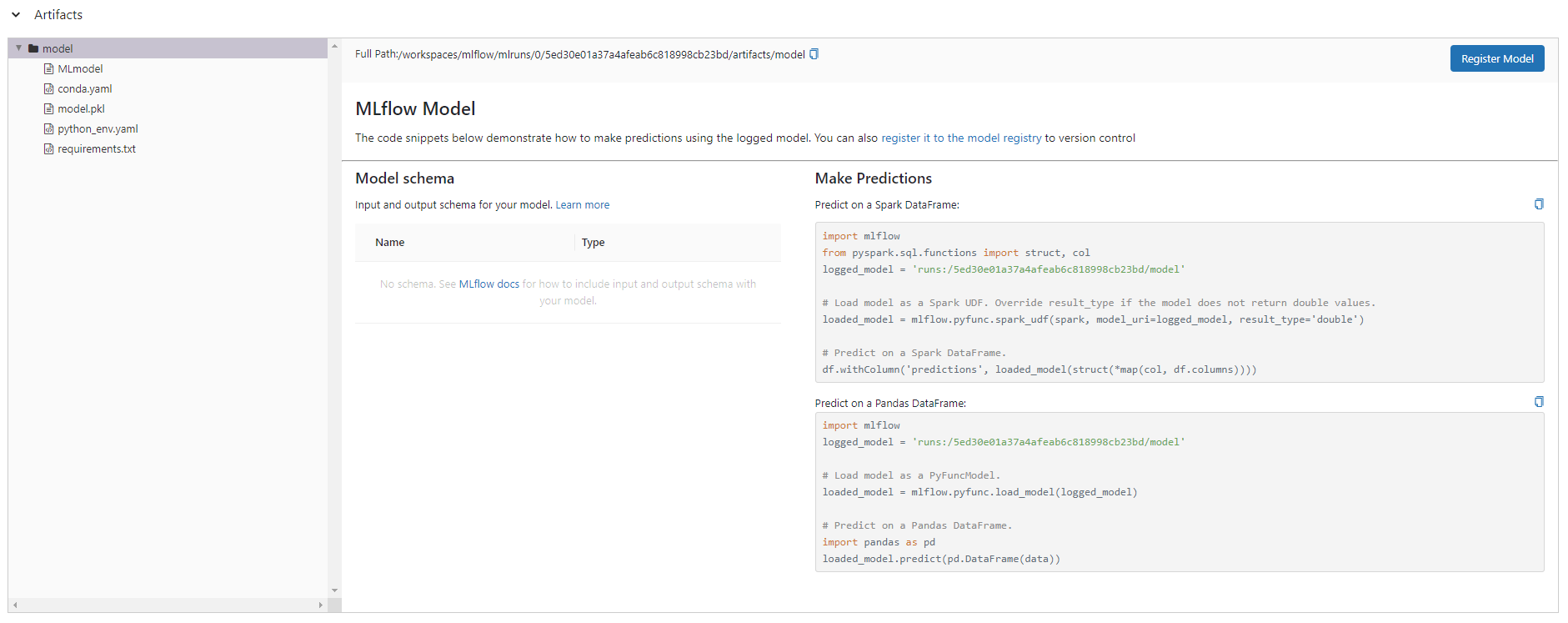The image size is (1568, 623).
Task: Copy the full artifact path icon
Action: coord(814,54)
